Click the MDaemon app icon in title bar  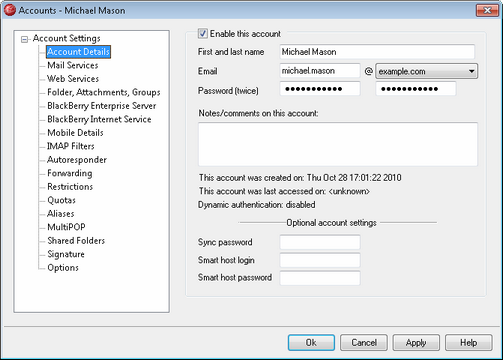pos(10,10)
